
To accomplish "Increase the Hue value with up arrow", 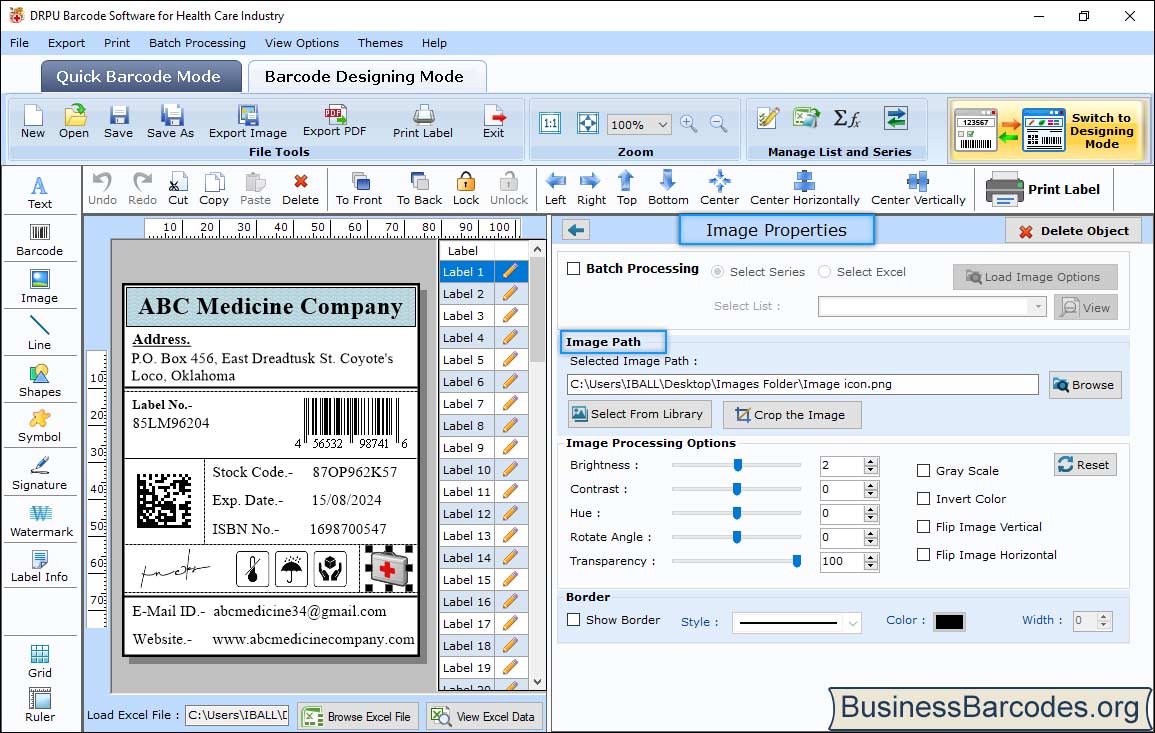I will click(x=871, y=509).
